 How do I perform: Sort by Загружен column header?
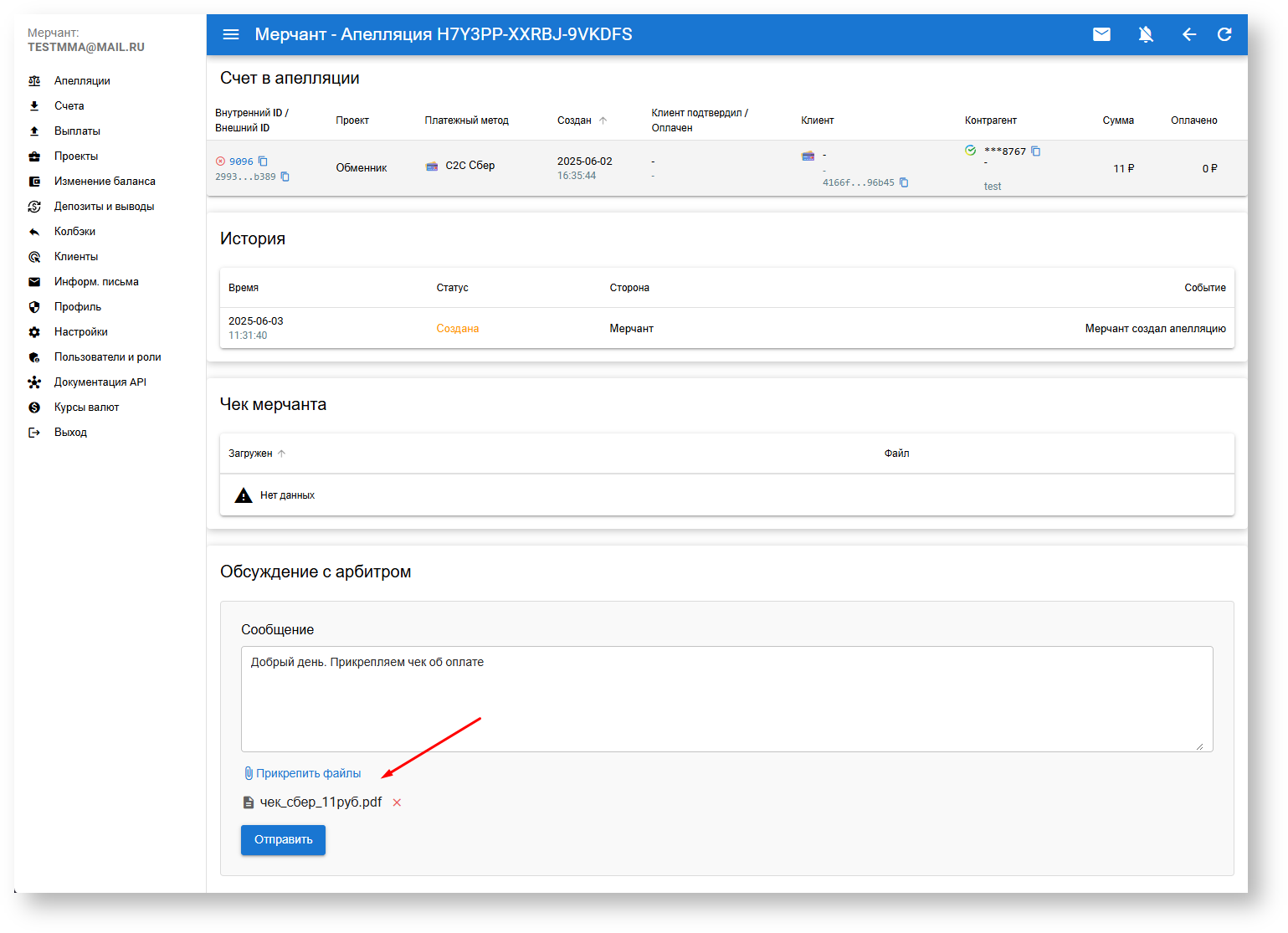pos(251,454)
